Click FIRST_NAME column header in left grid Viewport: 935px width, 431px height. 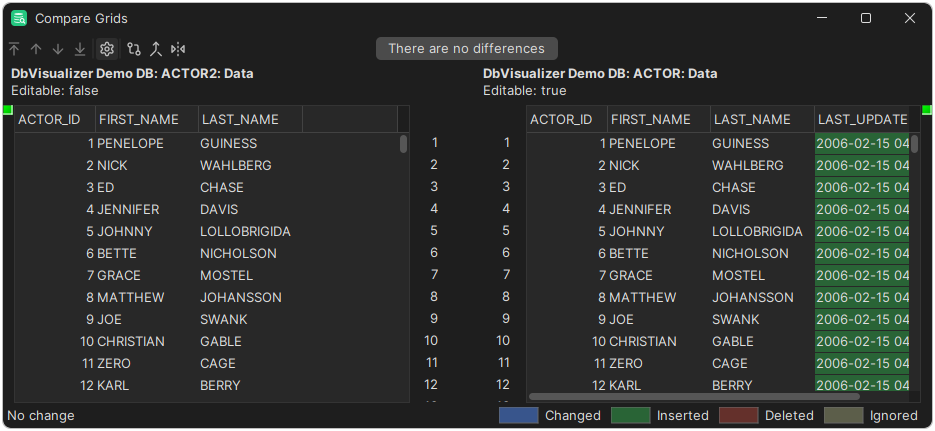point(147,119)
